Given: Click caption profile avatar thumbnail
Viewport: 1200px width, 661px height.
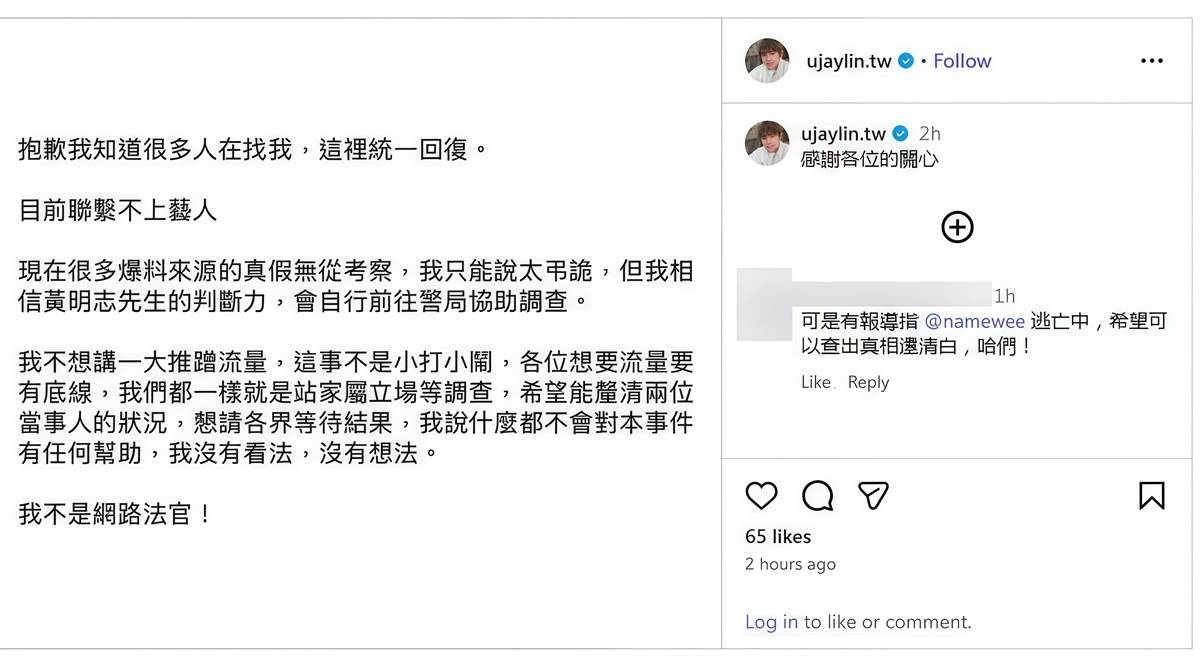Looking at the screenshot, I should click(768, 143).
